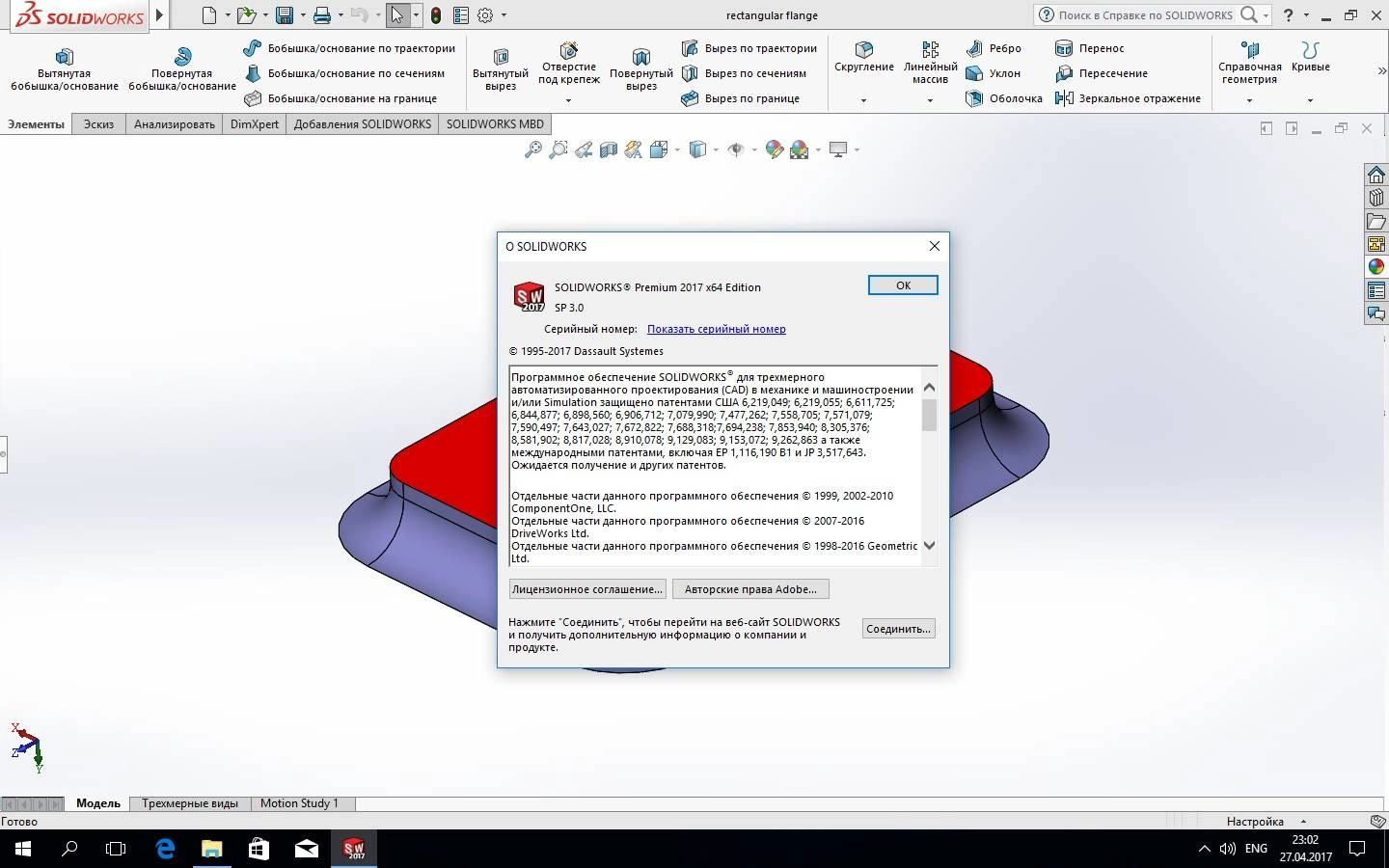Open the Windows Start menu
Screen dimensions: 1389x868
click(x=23, y=849)
